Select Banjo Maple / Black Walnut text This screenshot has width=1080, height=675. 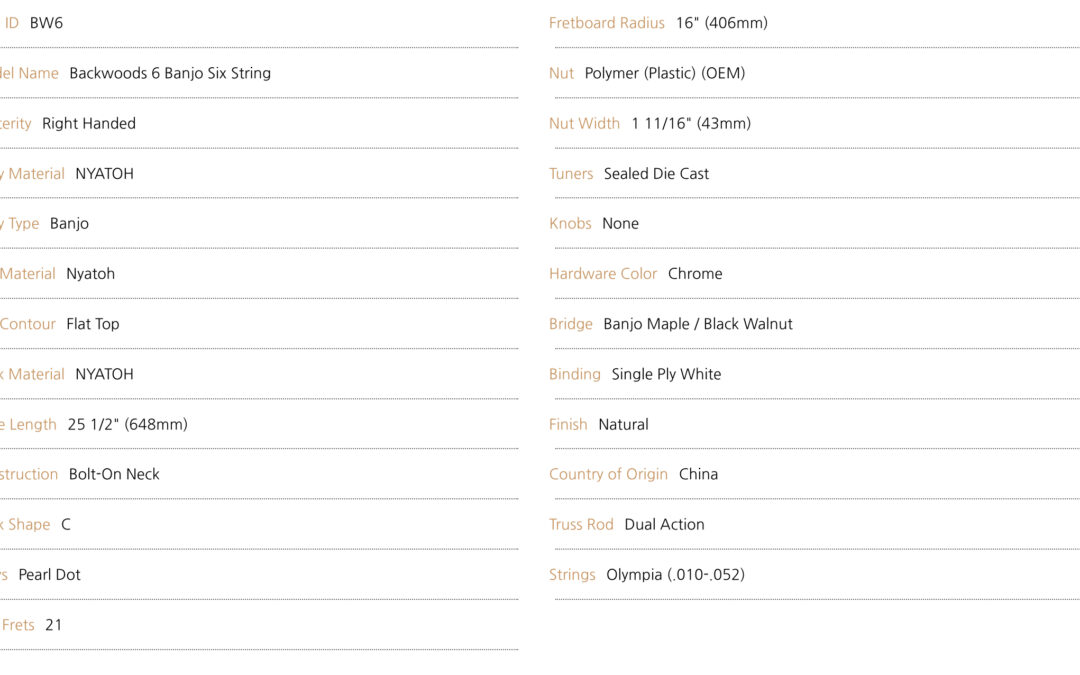click(698, 324)
